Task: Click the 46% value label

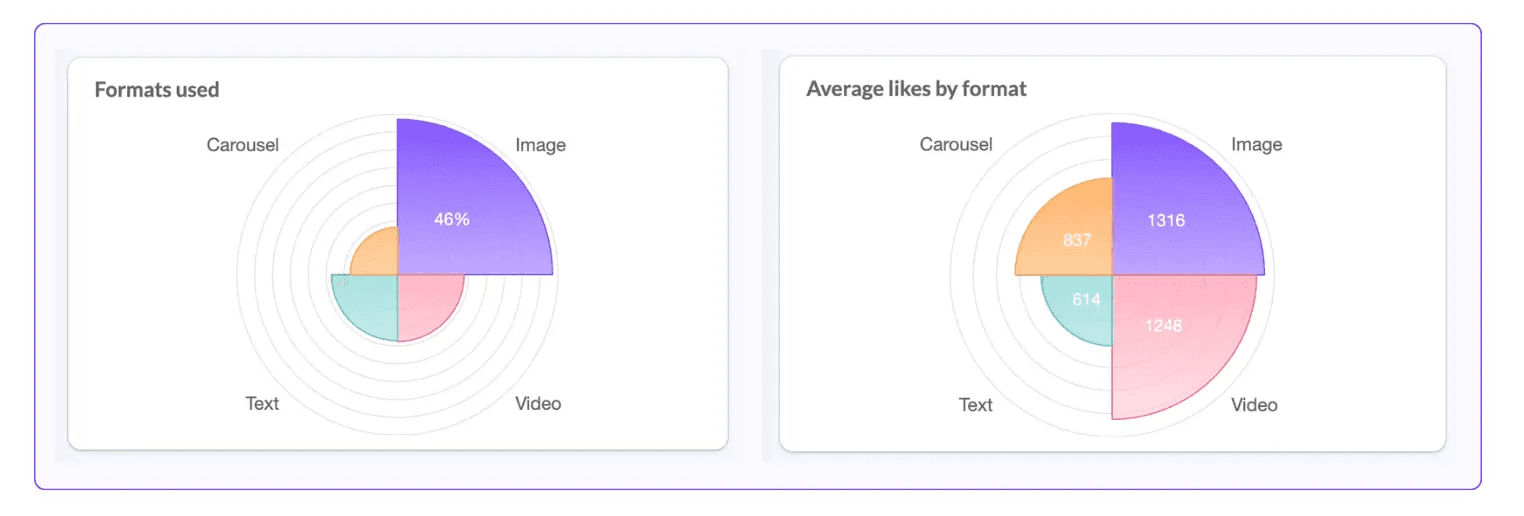Action: [x=451, y=219]
